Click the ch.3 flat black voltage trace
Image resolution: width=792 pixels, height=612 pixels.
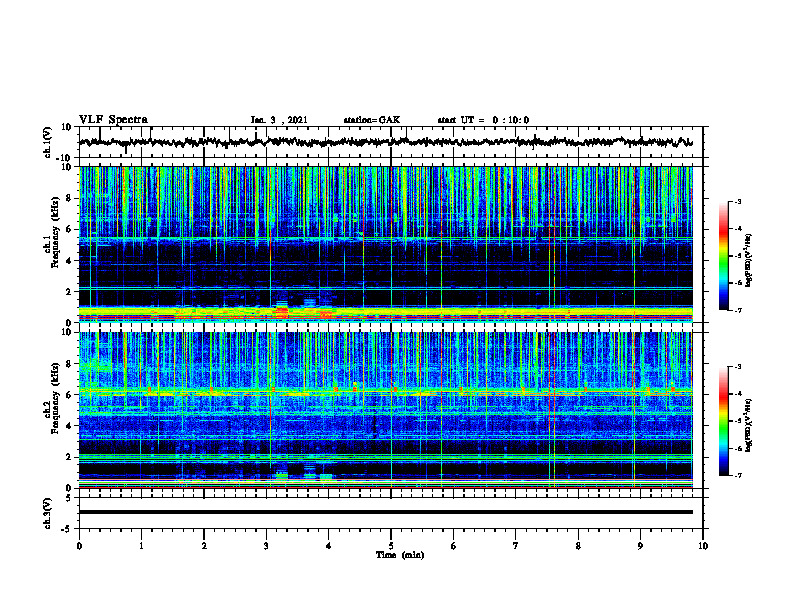point(386,512)
